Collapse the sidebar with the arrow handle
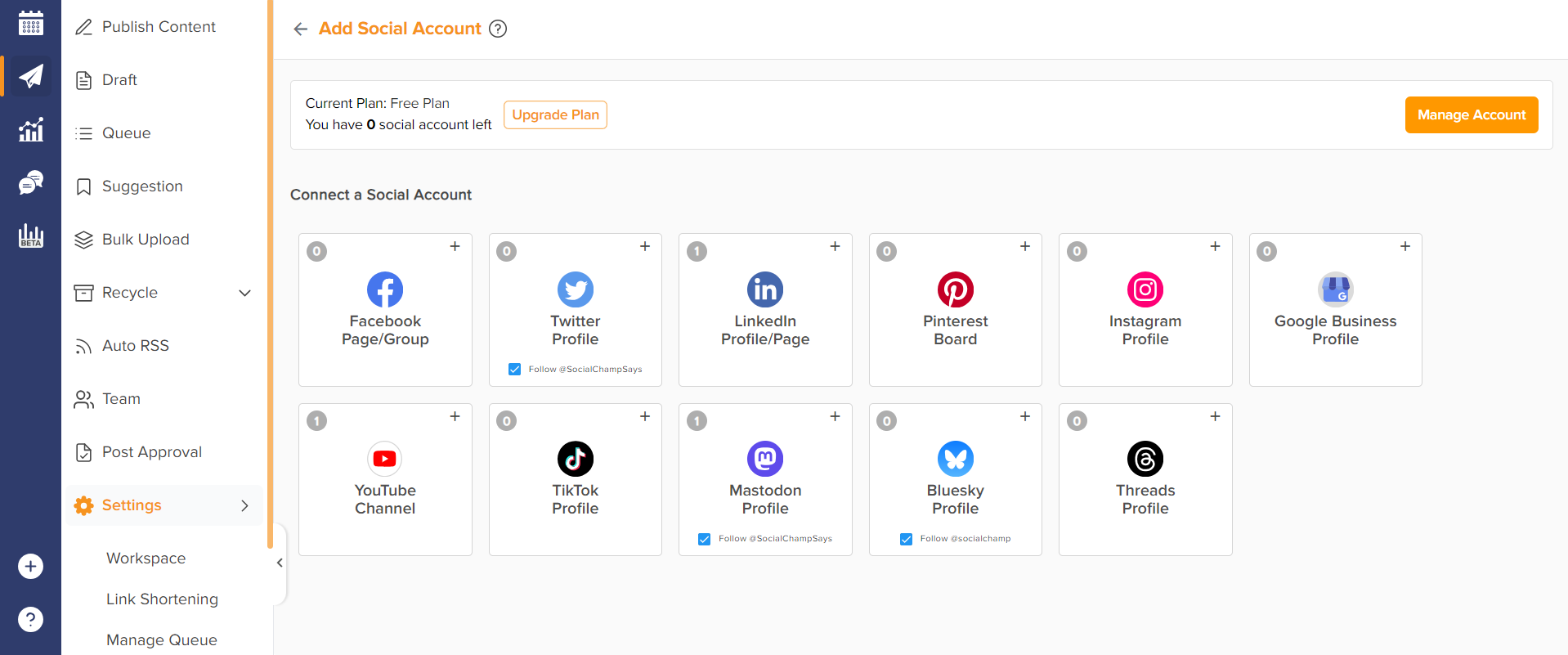Screen dimensions: 1568x655 click(x=280, y=563)
